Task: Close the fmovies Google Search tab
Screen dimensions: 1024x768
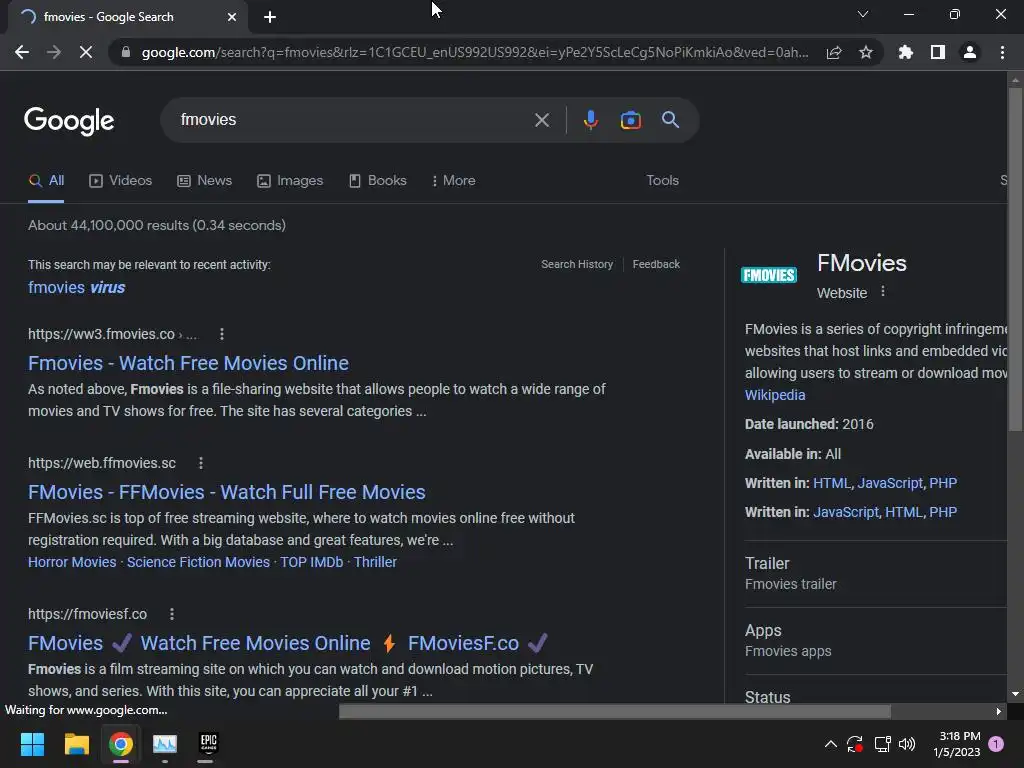Action: pos(232,17)
